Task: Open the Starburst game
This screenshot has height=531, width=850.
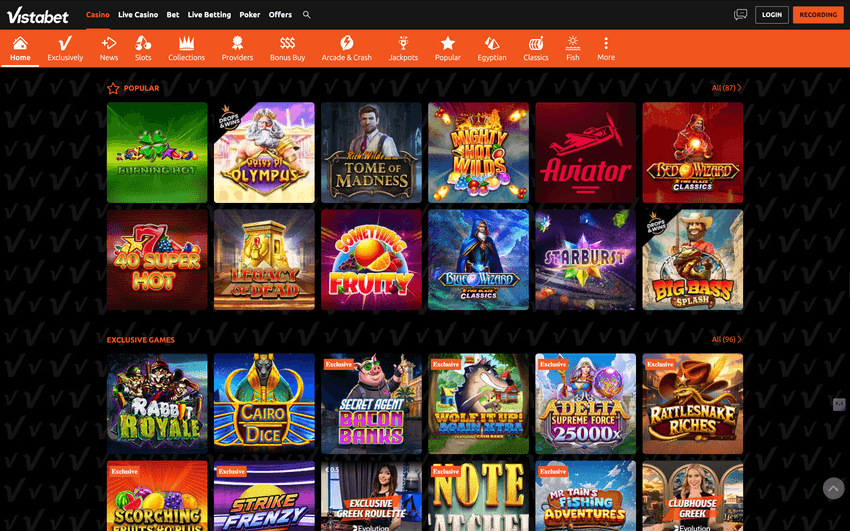Action: point(585,260)
